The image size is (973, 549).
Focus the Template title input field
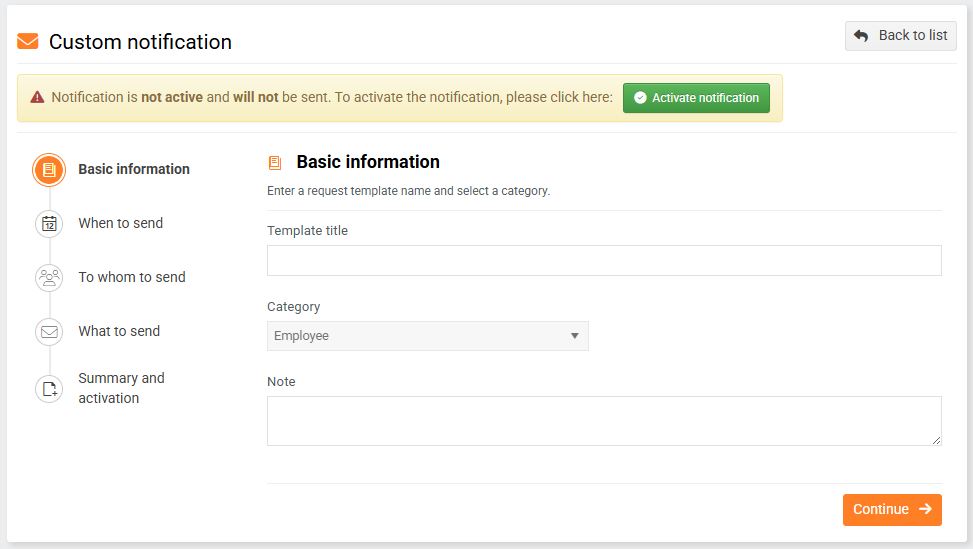coord(604,261)
